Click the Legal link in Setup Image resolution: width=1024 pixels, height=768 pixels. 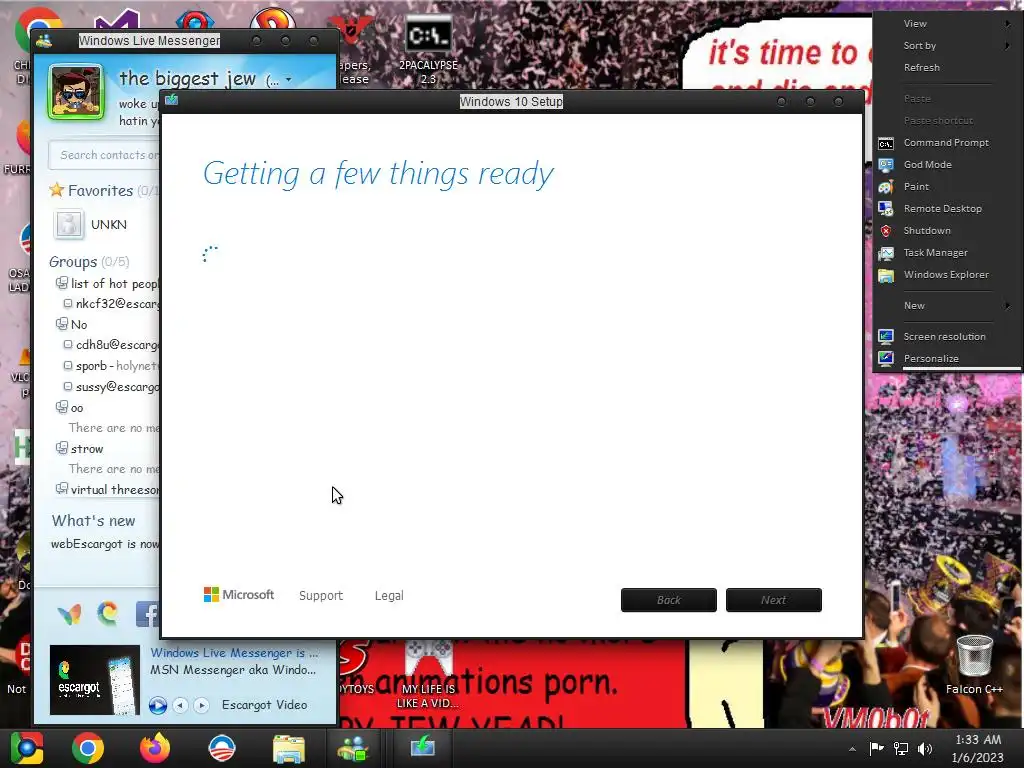389,596
